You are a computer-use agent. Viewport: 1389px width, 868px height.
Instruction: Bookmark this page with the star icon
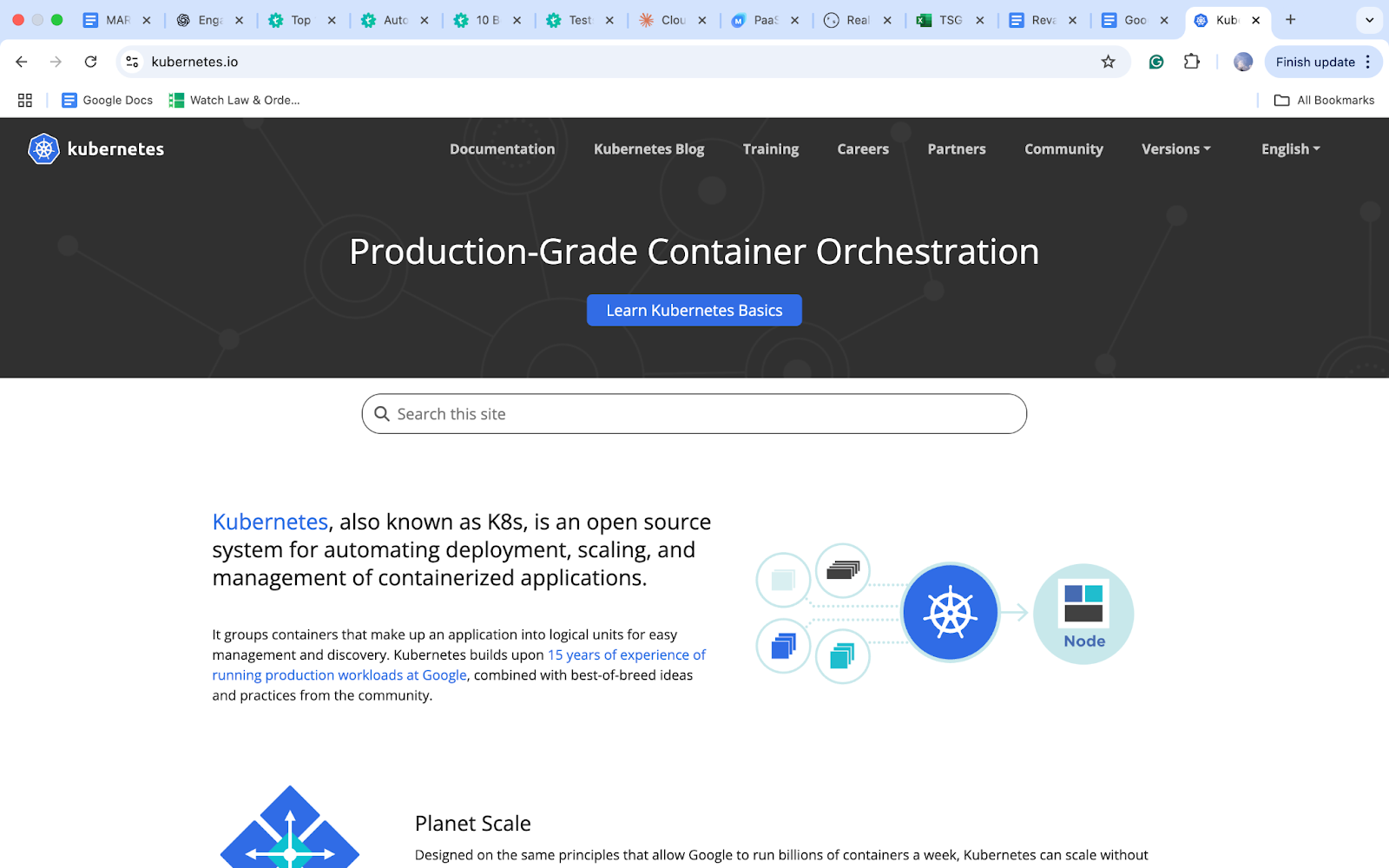pyautogui.click(x=1108, y=62)
